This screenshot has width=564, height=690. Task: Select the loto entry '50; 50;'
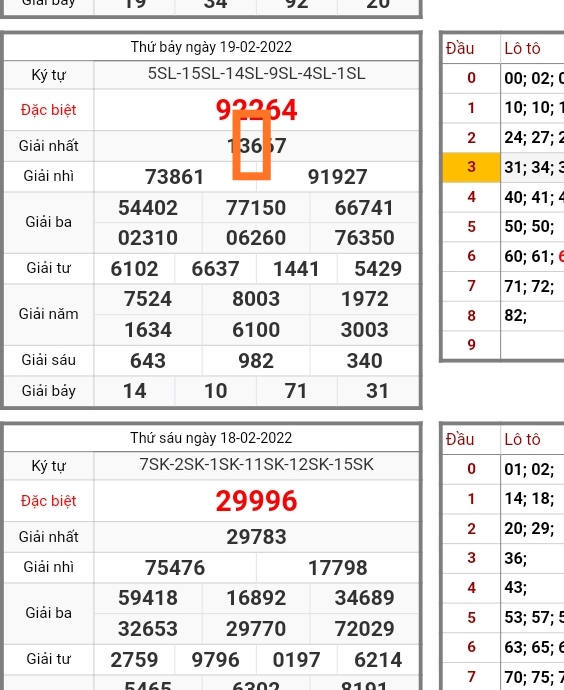(x=529, y=227)
